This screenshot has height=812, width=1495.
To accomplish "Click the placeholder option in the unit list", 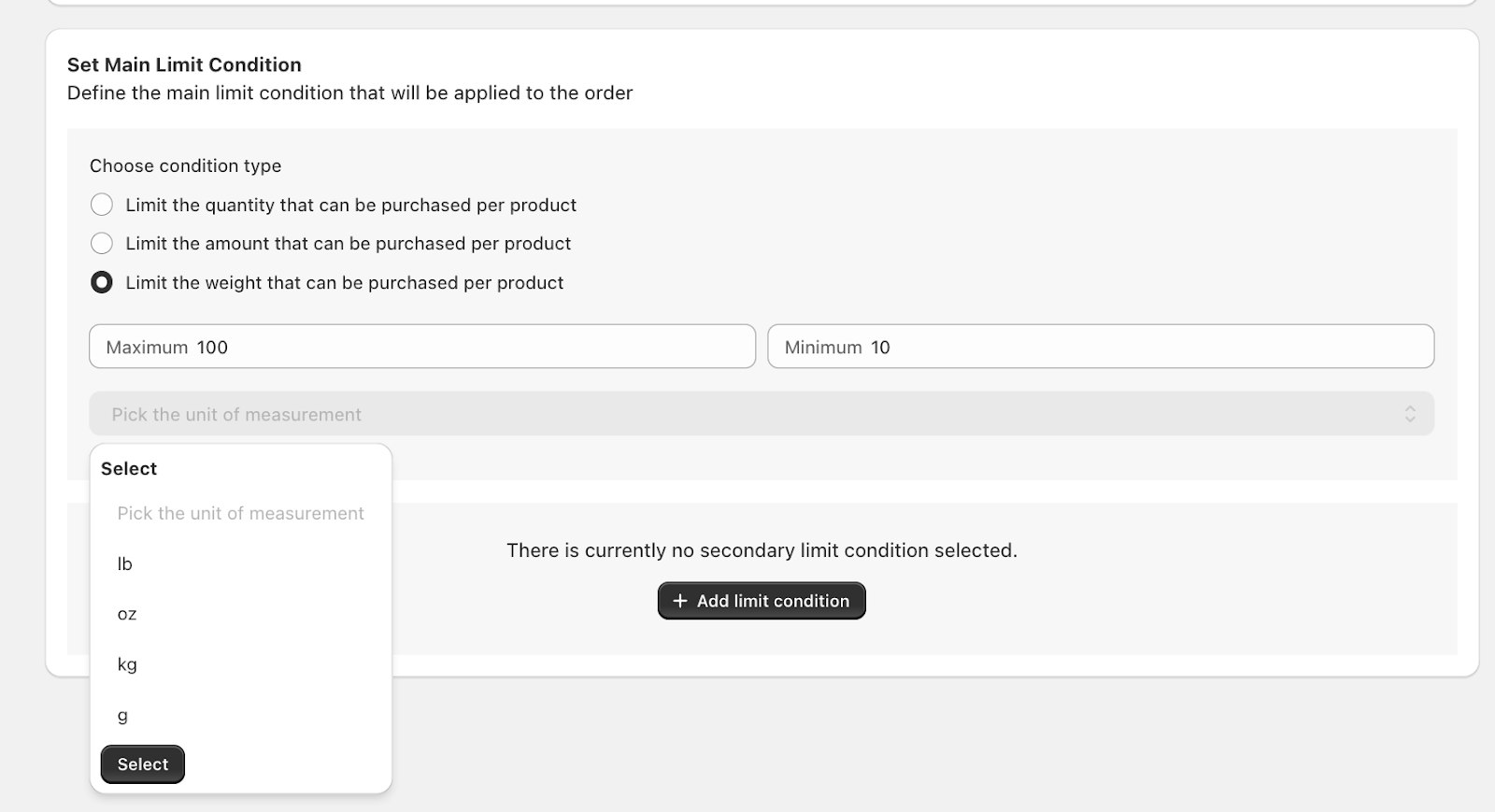I will click(240, 514).
